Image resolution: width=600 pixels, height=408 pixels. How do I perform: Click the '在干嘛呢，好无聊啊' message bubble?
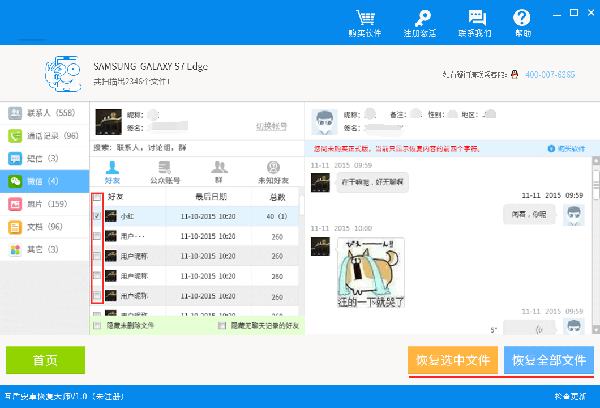tap(372, 182)
